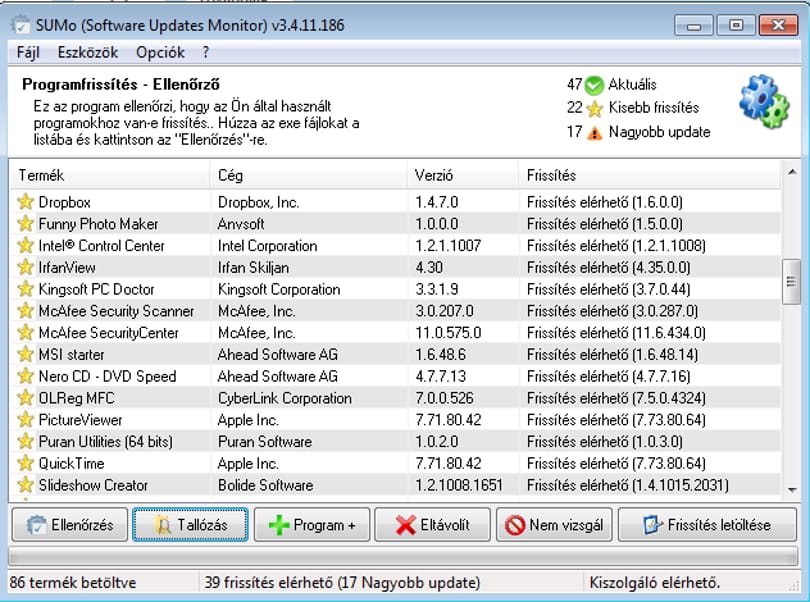The height and width of the screenshot is (602, 810).
Task: Click the scrollbar down arrow
Action: coord(792,489)
